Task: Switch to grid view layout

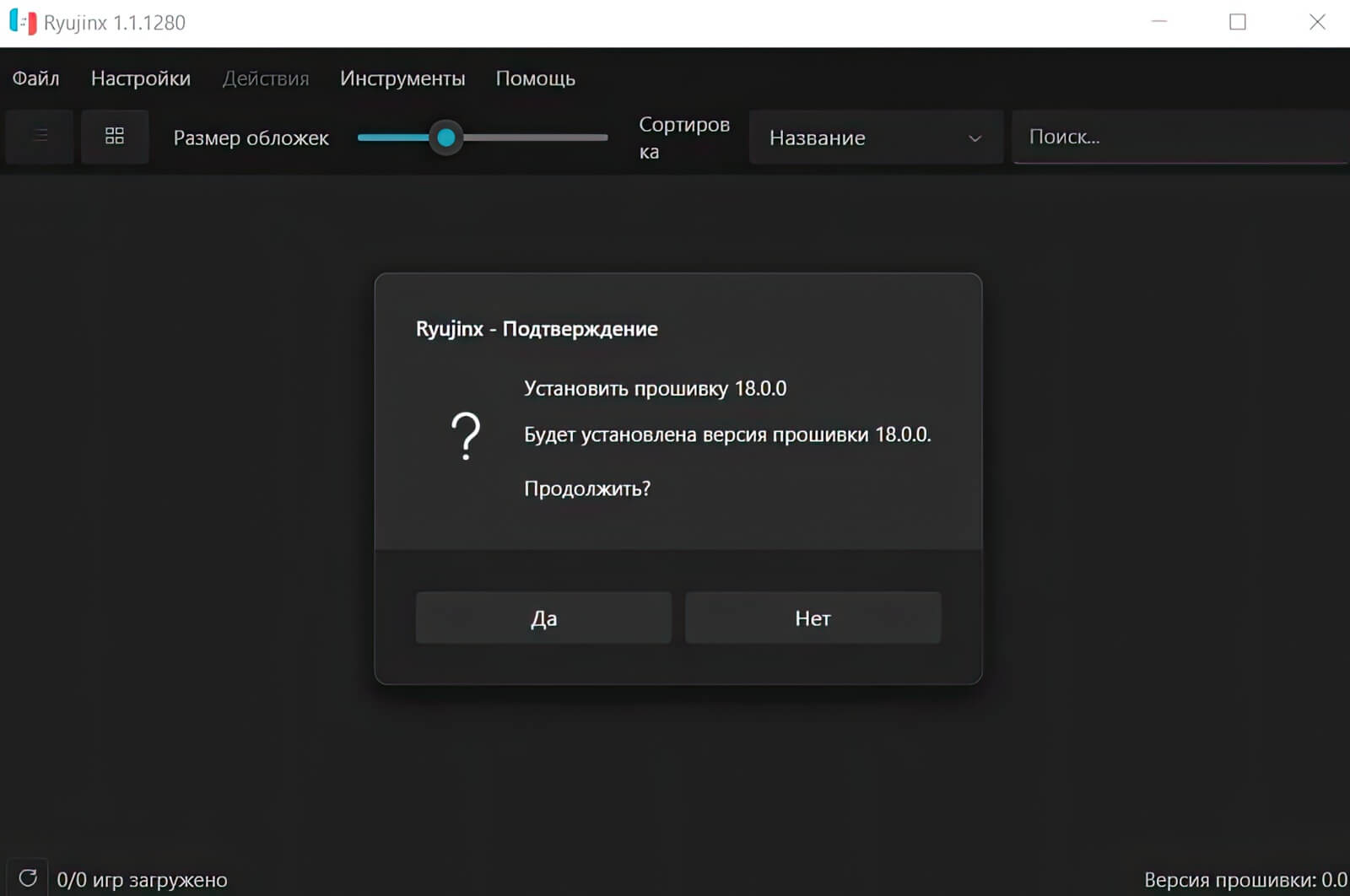Action: 115,136
